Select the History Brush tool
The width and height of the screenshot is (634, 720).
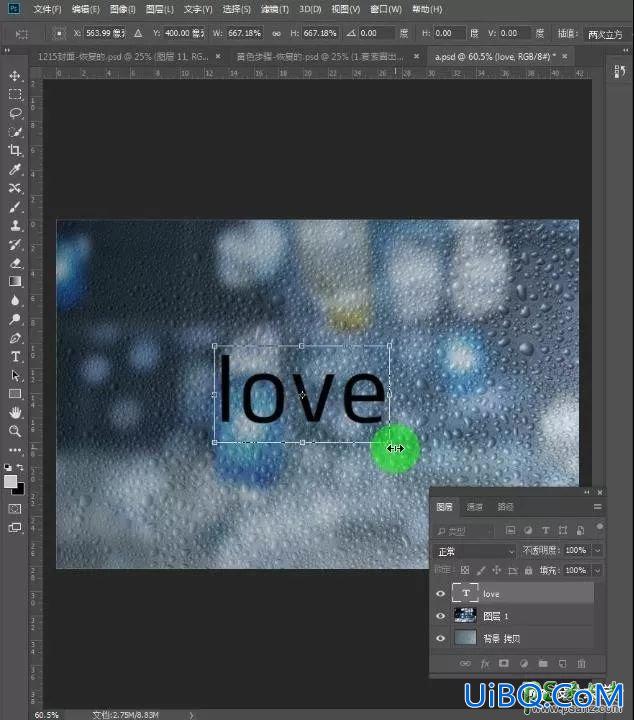point(15,244)
